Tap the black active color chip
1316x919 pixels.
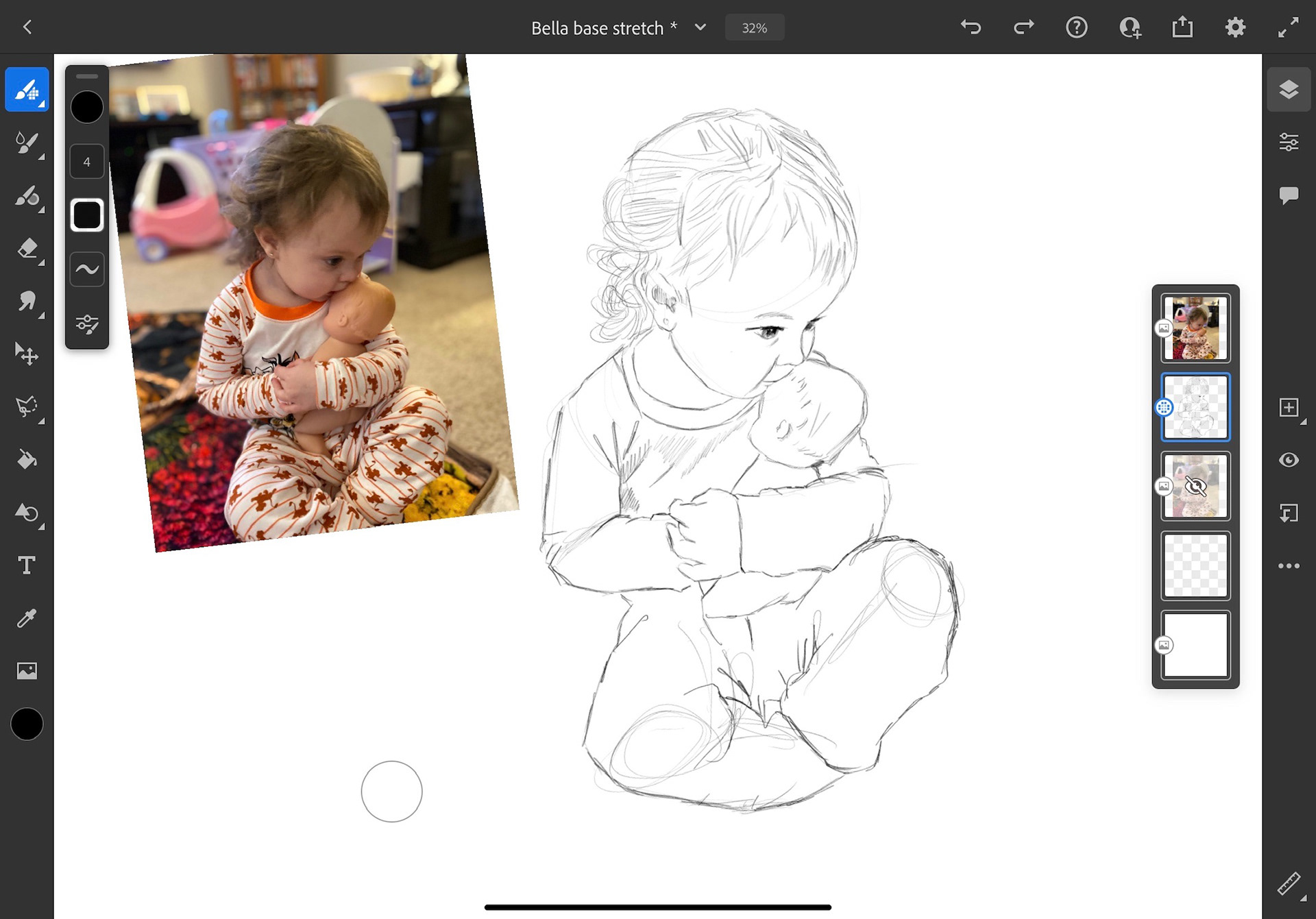click(27, 724)
